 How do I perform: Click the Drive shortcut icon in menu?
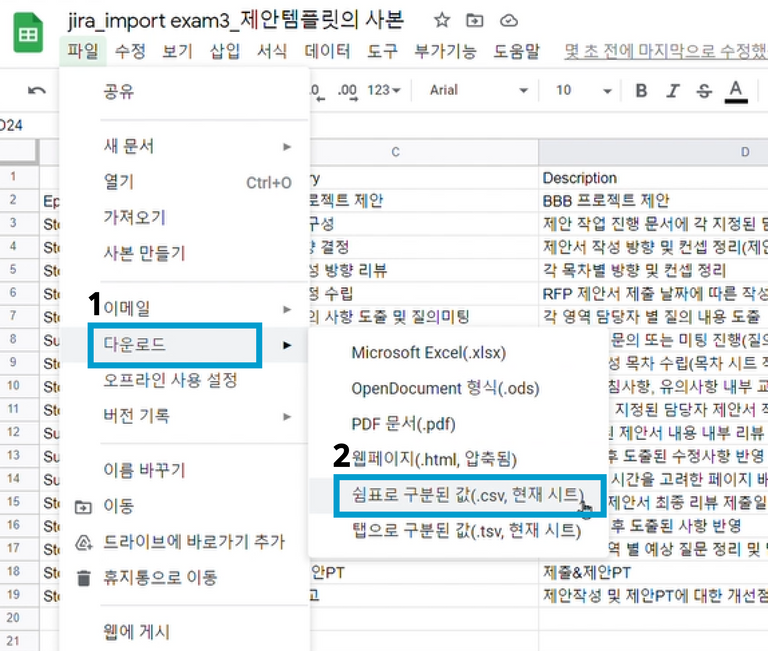(x=84, y=543)
